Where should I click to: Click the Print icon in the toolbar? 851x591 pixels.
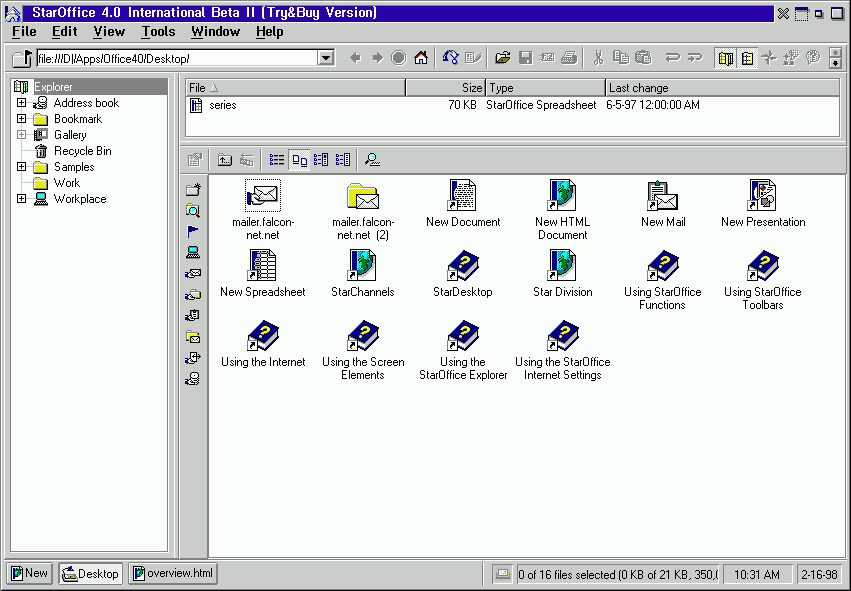coord(569,58)
